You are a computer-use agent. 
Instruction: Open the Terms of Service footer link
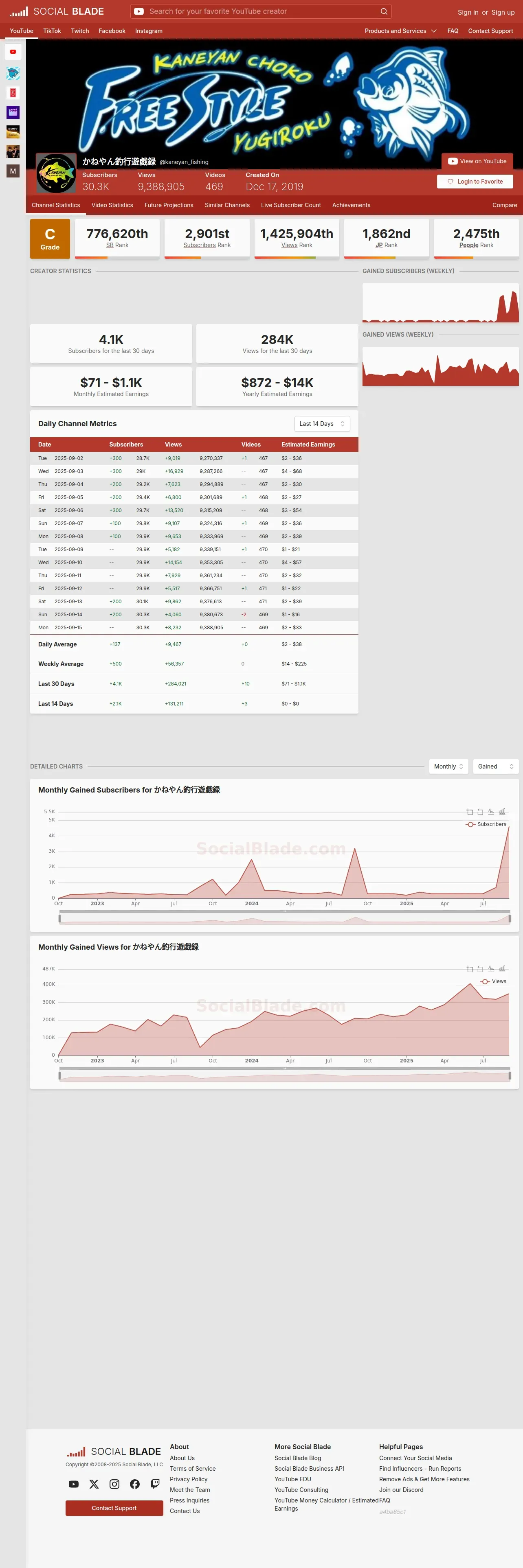pyautogui.click(x=192, y=1469)
